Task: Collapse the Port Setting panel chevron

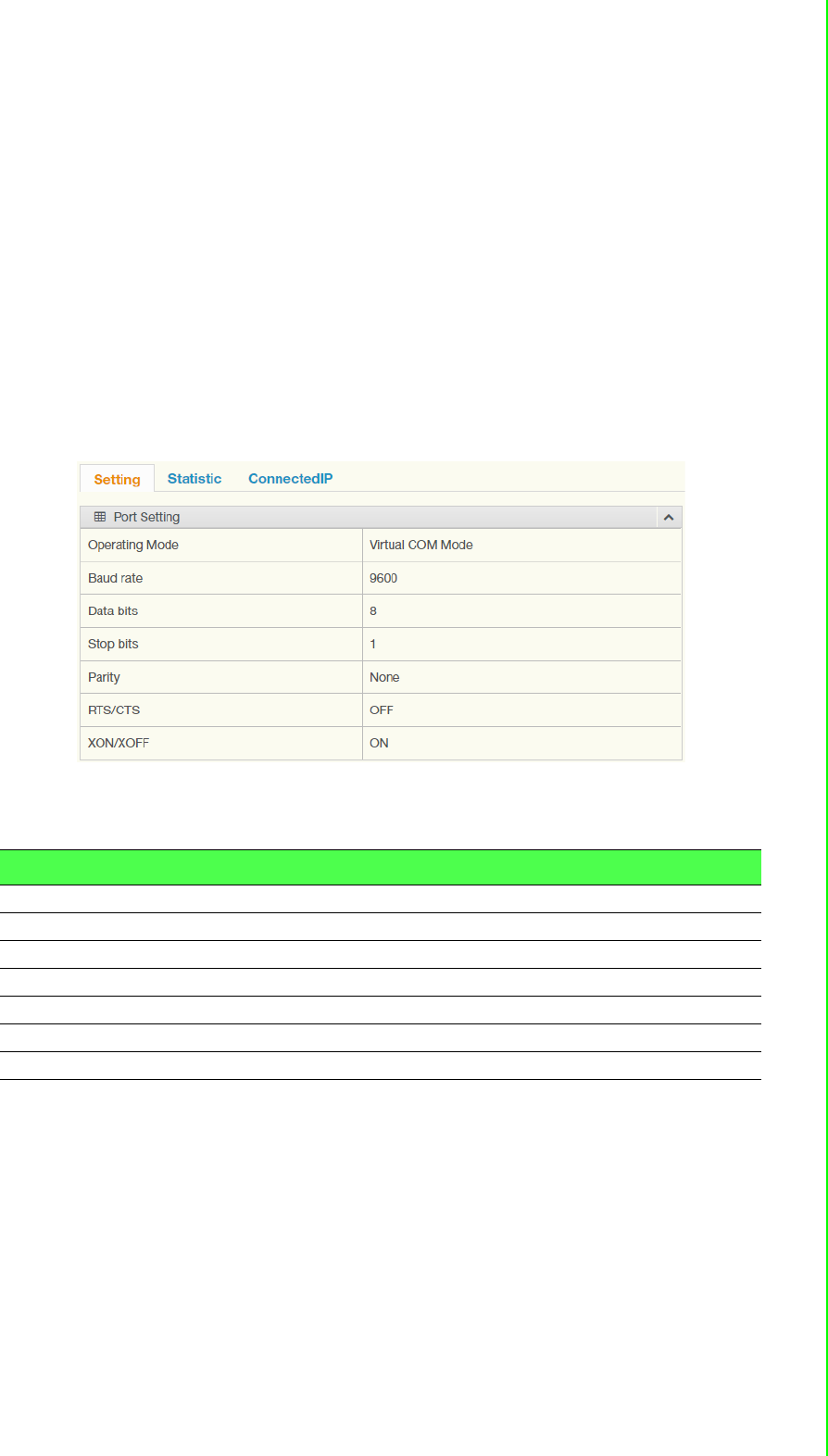Action: 669,517
